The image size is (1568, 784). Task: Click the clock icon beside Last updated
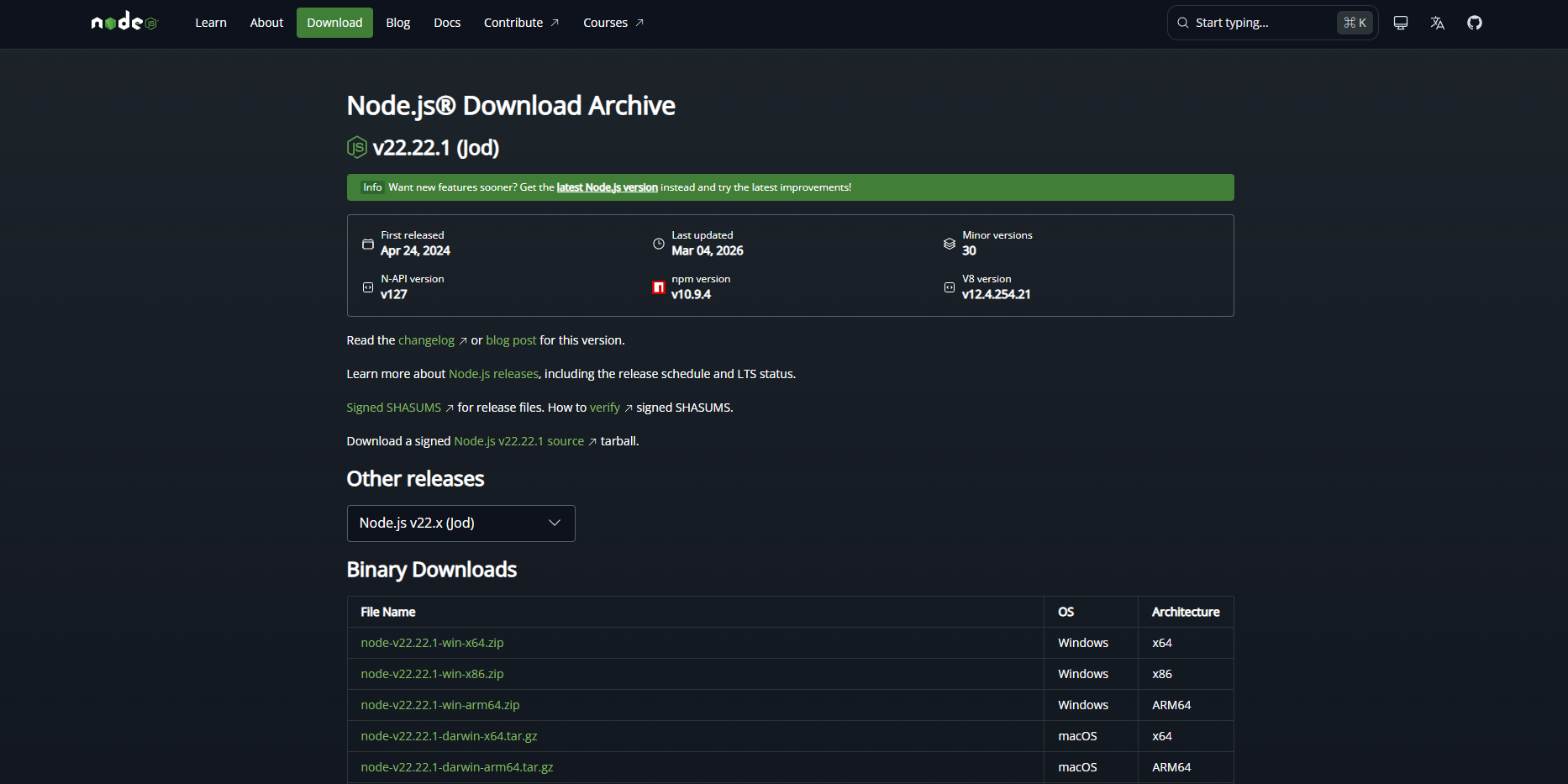[x=659, y=244]
